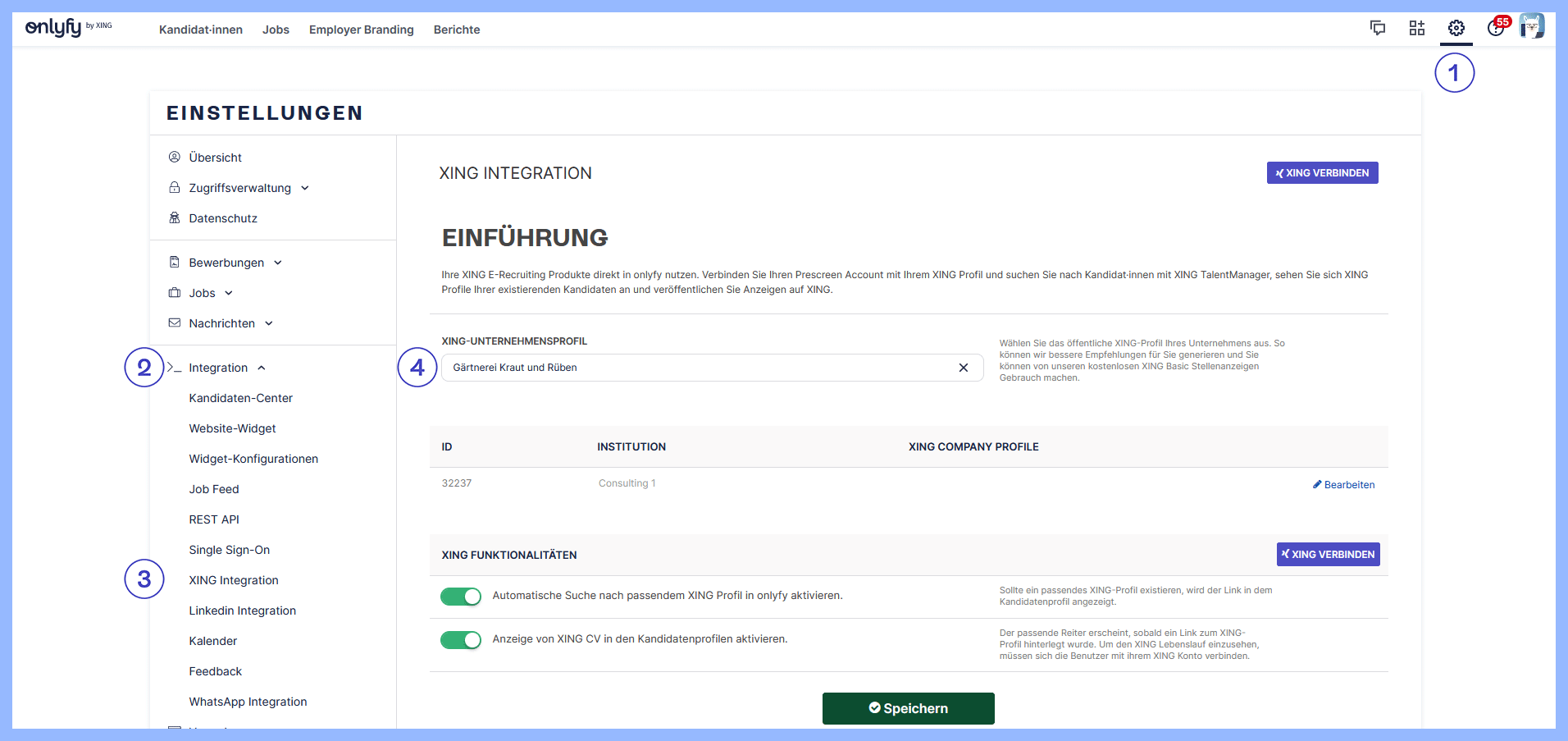Open the notifications icon with badge 55

tap(1497, 28)
